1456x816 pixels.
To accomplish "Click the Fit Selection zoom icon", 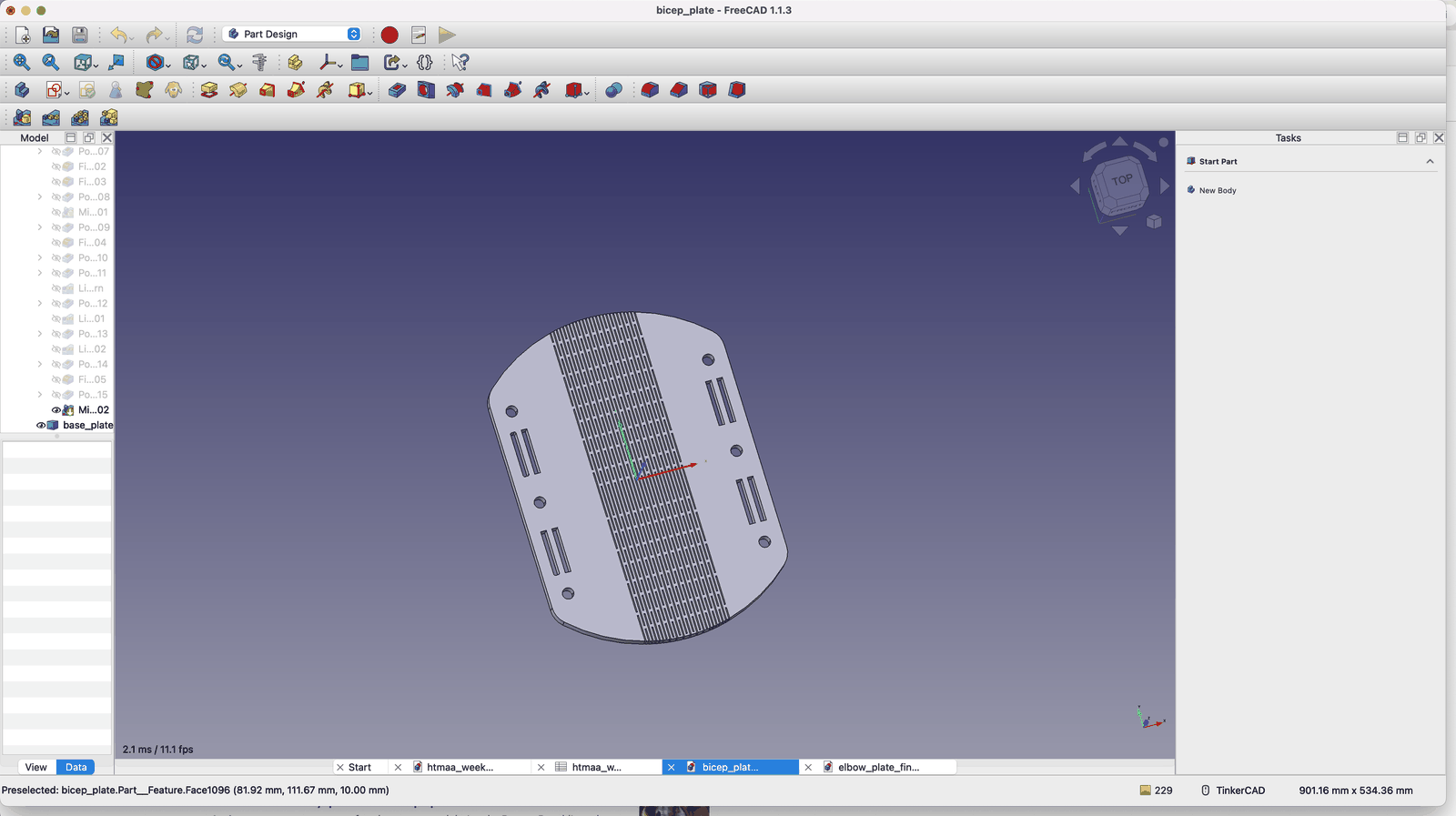I will (x=51, y=62).
